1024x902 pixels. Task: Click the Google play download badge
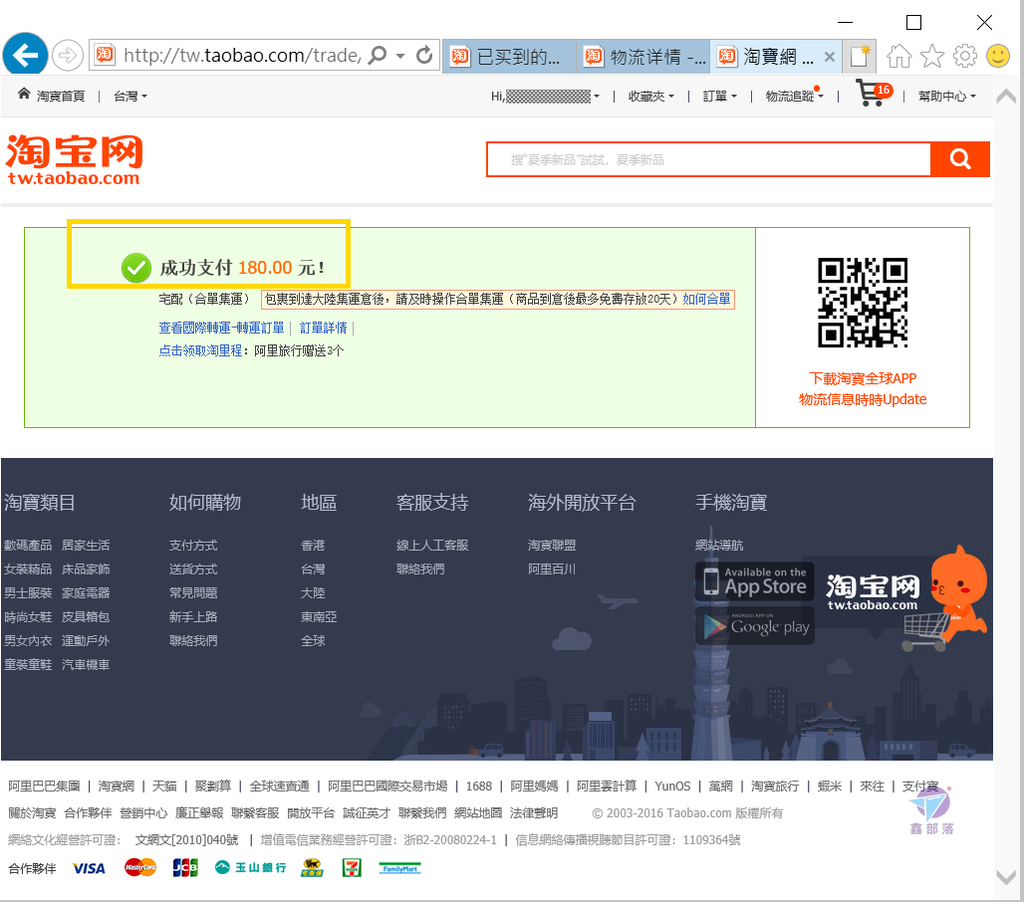click(755, 626)
